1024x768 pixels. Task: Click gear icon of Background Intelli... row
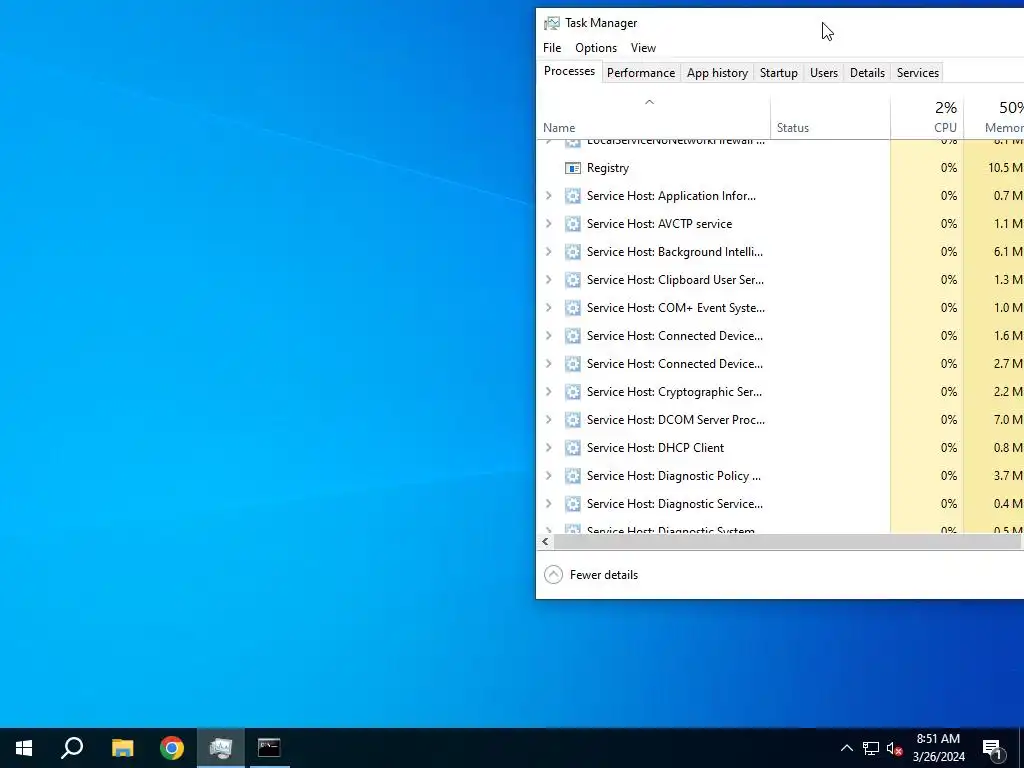coord(573,252)
